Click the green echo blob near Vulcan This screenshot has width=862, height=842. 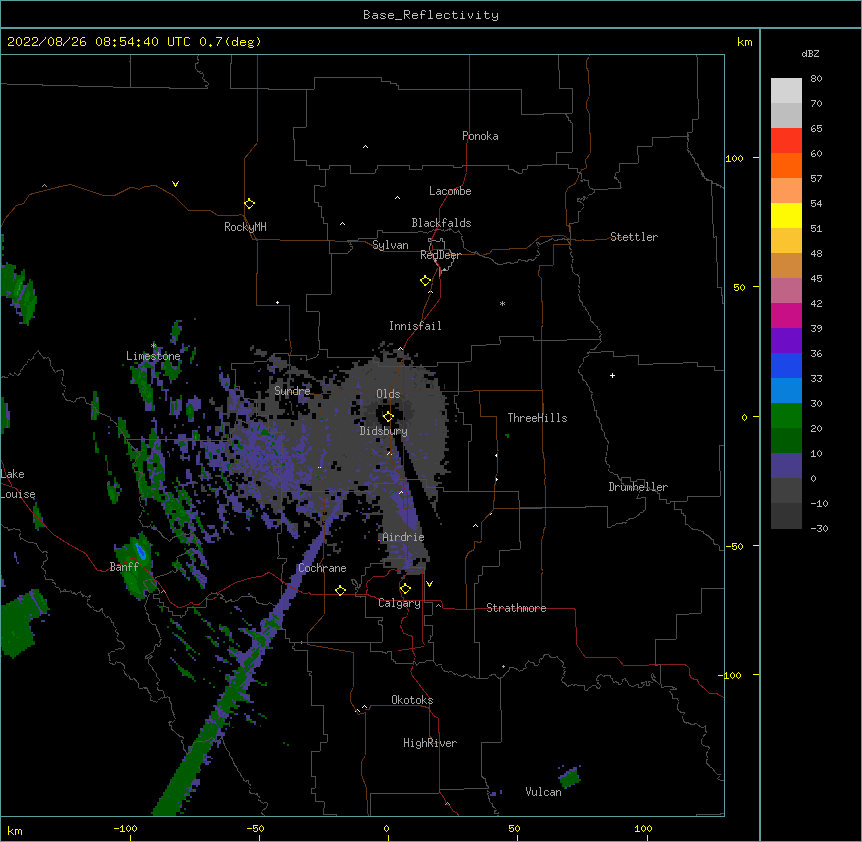coord(570,777)
